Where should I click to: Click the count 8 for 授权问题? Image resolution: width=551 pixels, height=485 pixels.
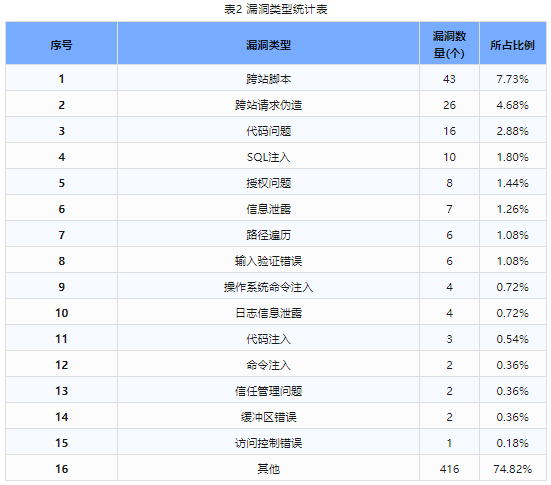[x=449, y=183]
